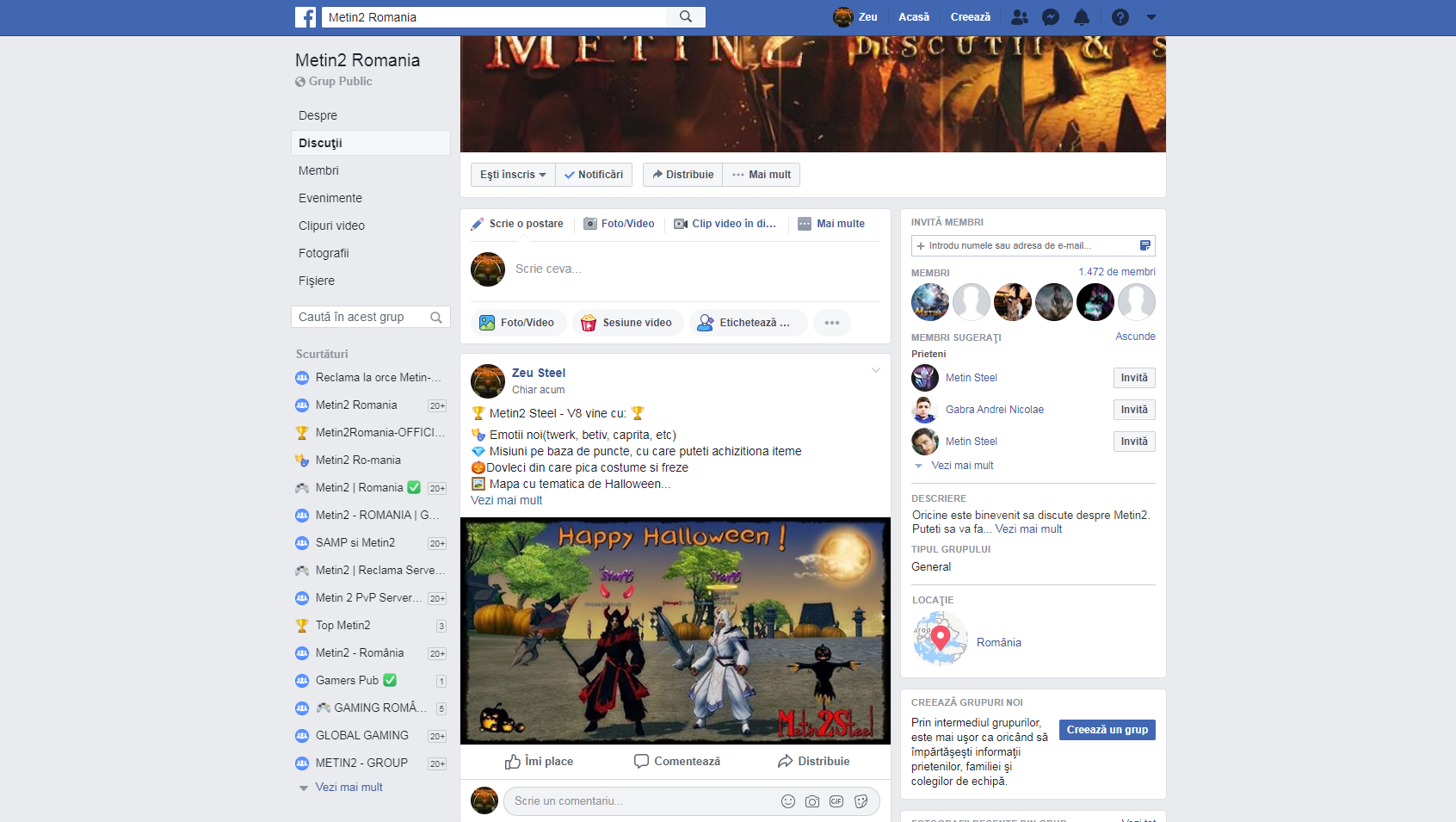
Task: Select the Scrie o postare tab
Action: coord(517,224)
